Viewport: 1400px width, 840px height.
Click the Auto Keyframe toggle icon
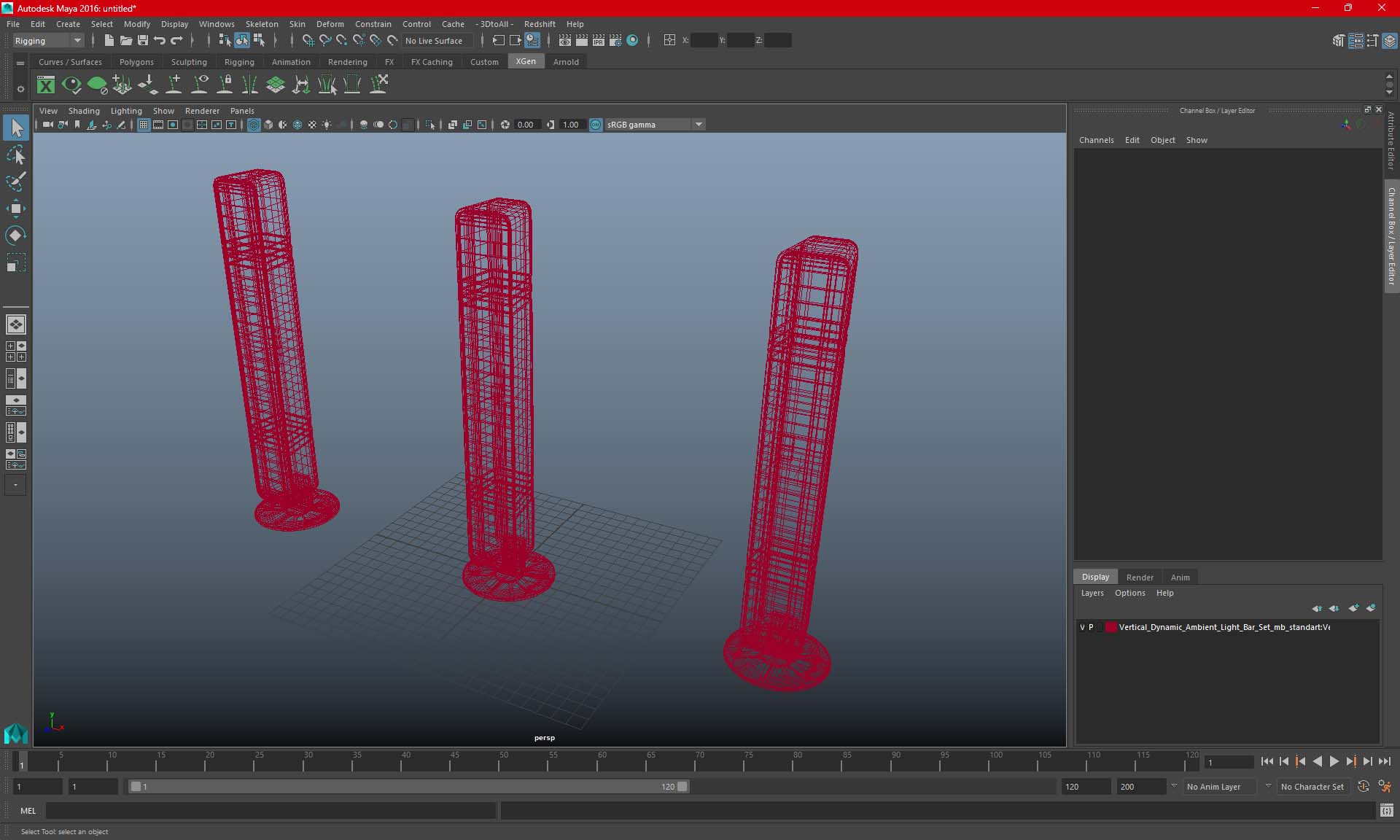(x=1363, y=787)
